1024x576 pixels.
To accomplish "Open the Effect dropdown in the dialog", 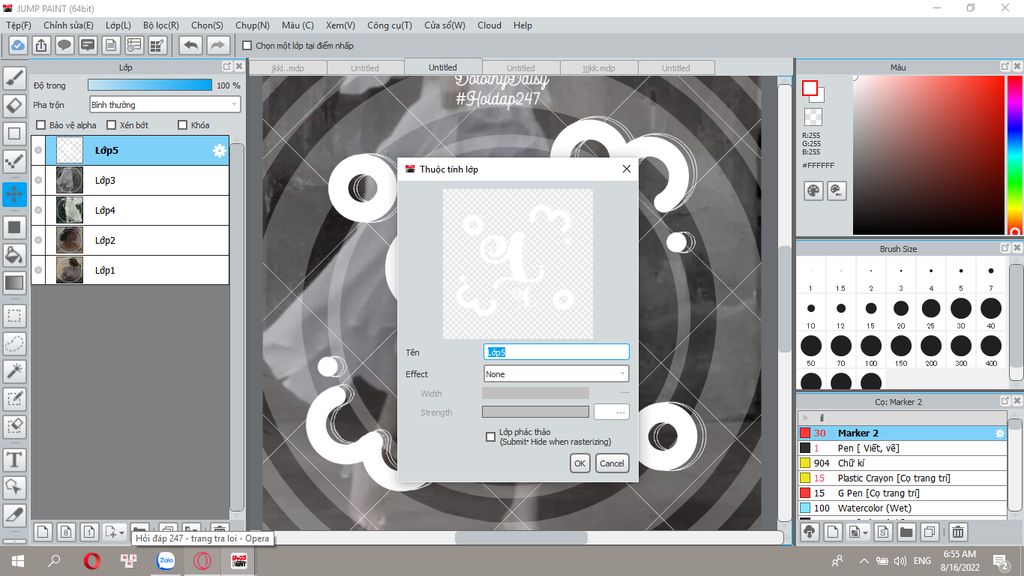I will [x=556, y=374].
